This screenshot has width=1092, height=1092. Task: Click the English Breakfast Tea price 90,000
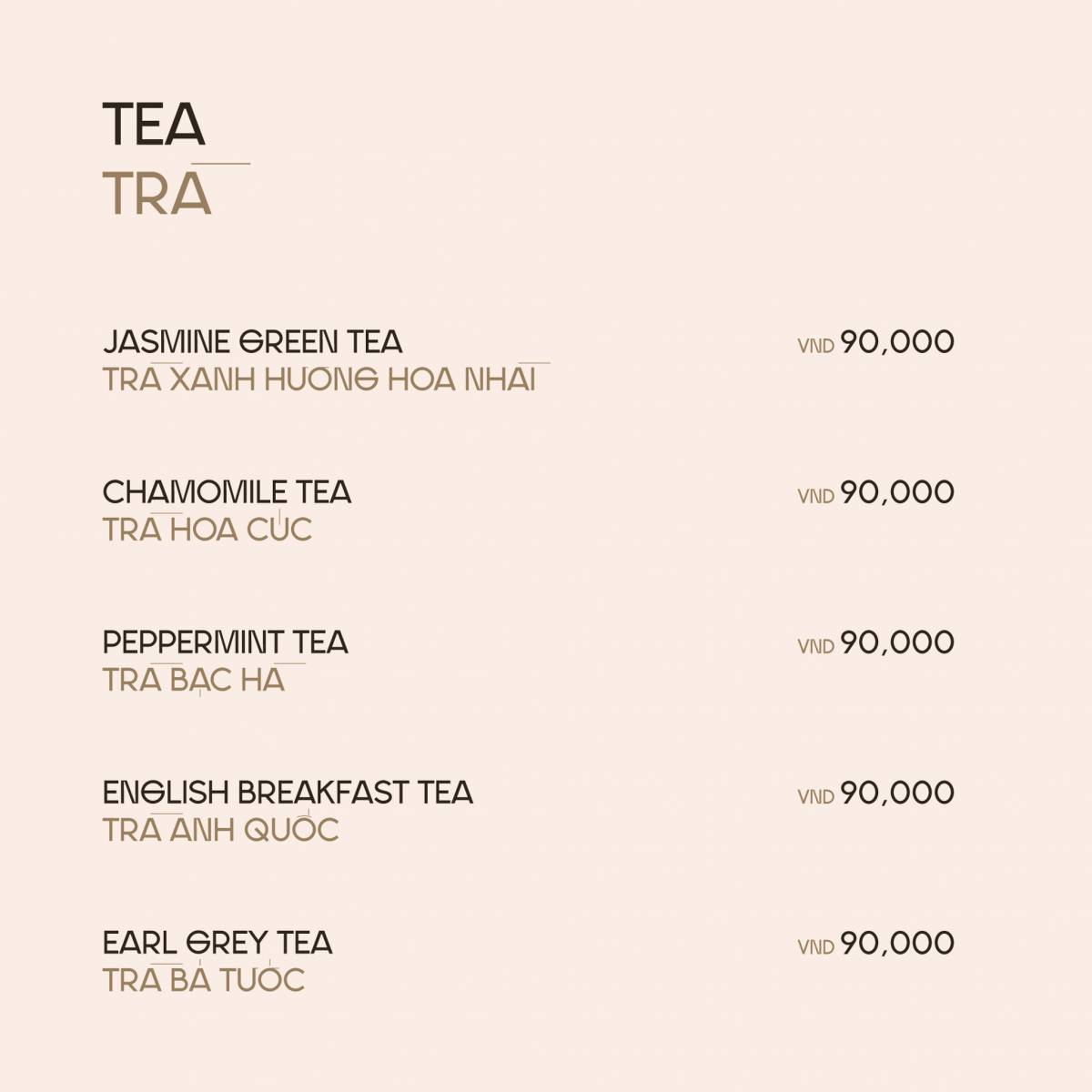(x=897, y=794)
